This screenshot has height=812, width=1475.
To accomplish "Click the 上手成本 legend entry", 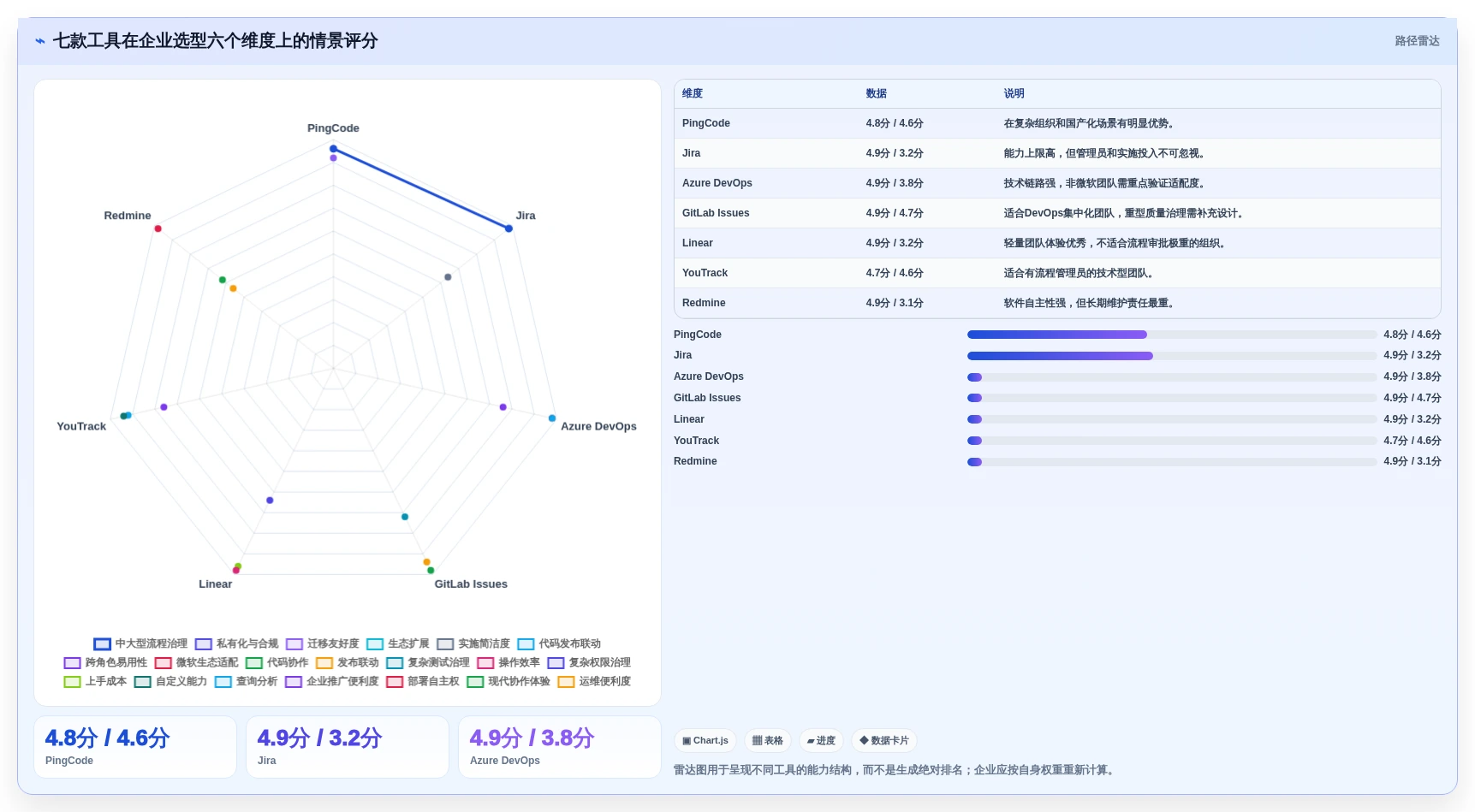I will 95,681.
